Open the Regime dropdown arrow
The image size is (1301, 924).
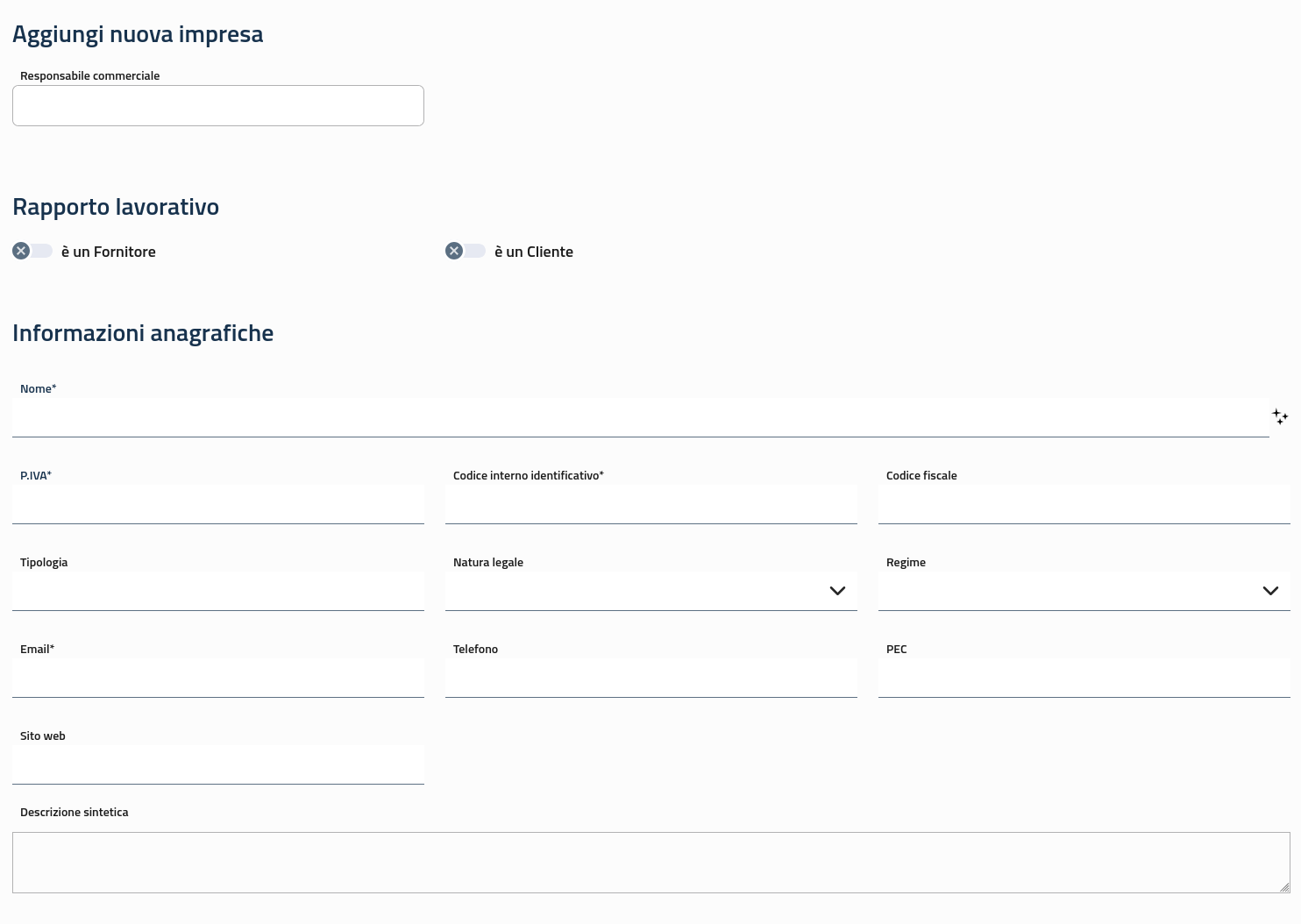click(1270, 591)
